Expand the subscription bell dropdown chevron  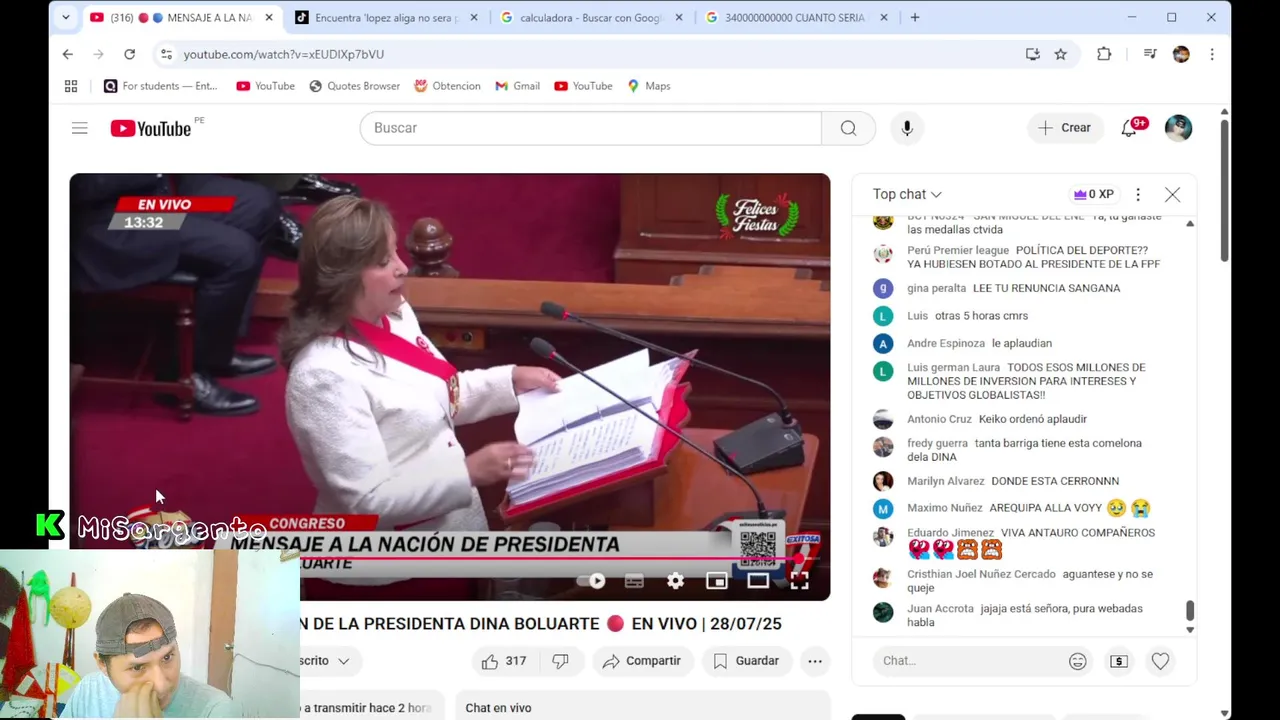[x=343, y=661]
